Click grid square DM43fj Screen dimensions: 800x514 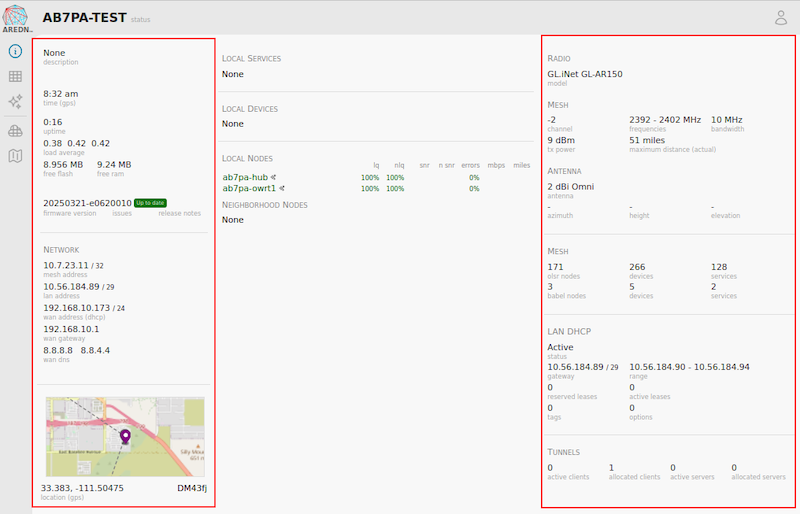tap(192, 488)
